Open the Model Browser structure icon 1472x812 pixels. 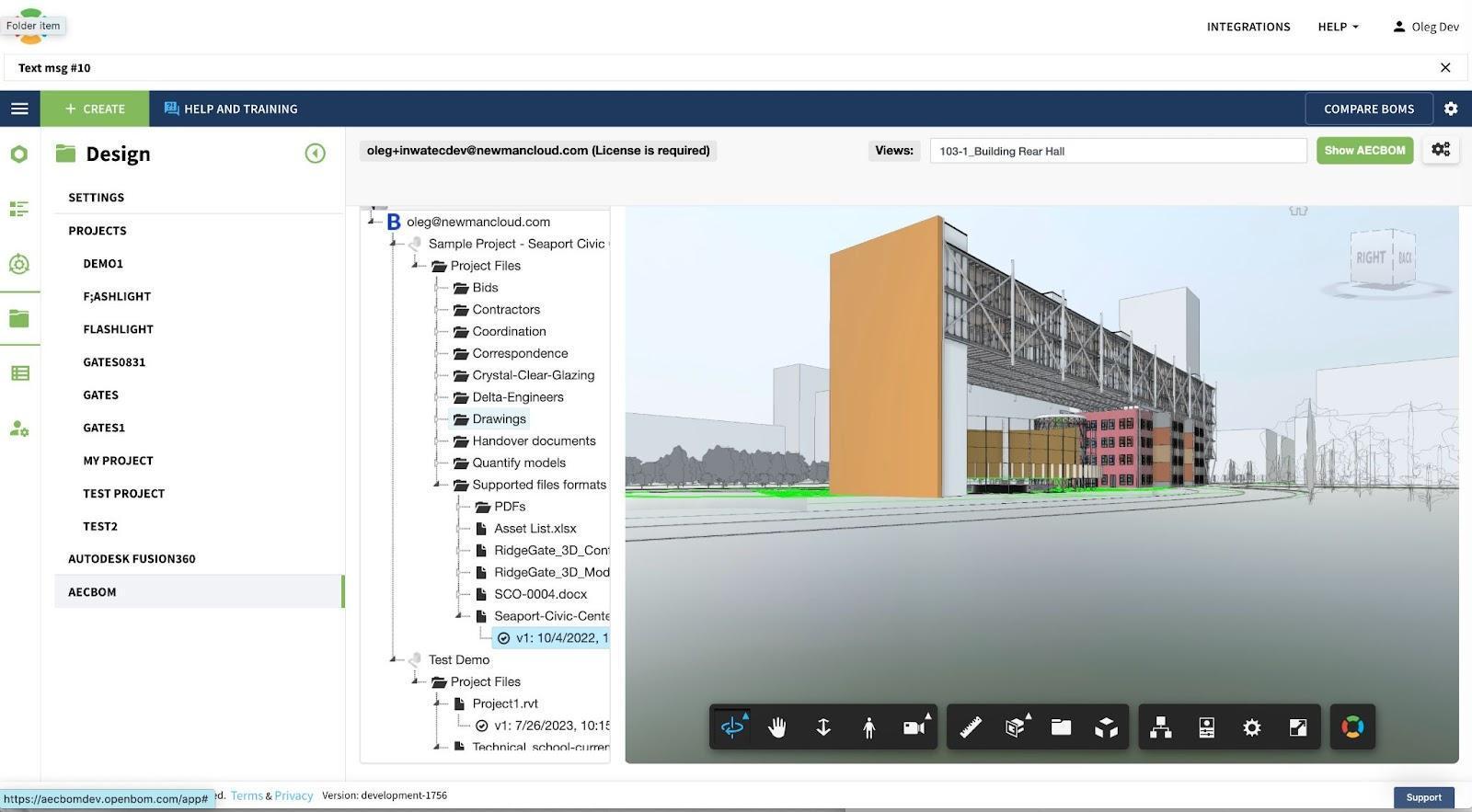tap(1161, 727)
